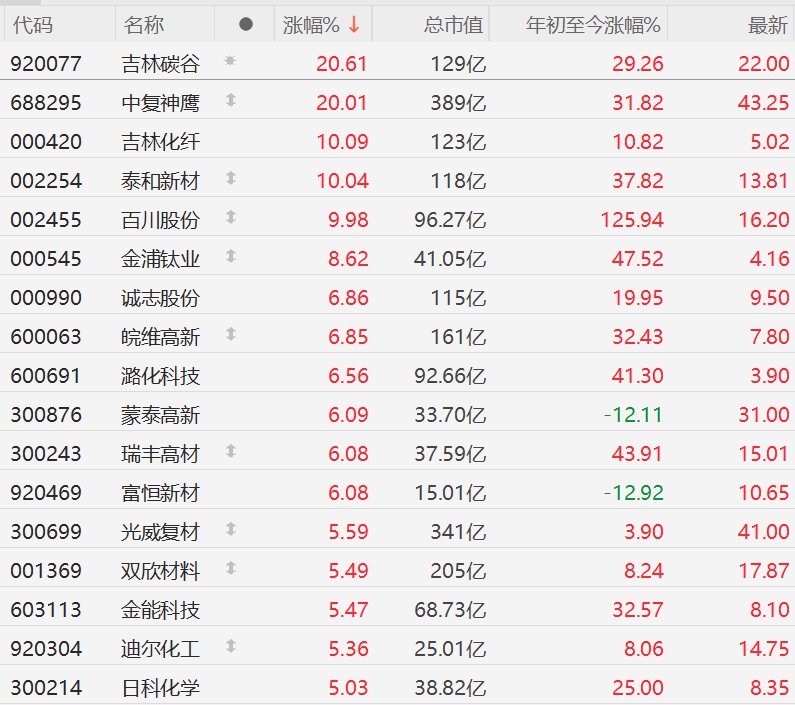Viewport: 795px width, 705px height.
Task: Click marker icon next to 吉林碳谷
Action: point(230,61)
